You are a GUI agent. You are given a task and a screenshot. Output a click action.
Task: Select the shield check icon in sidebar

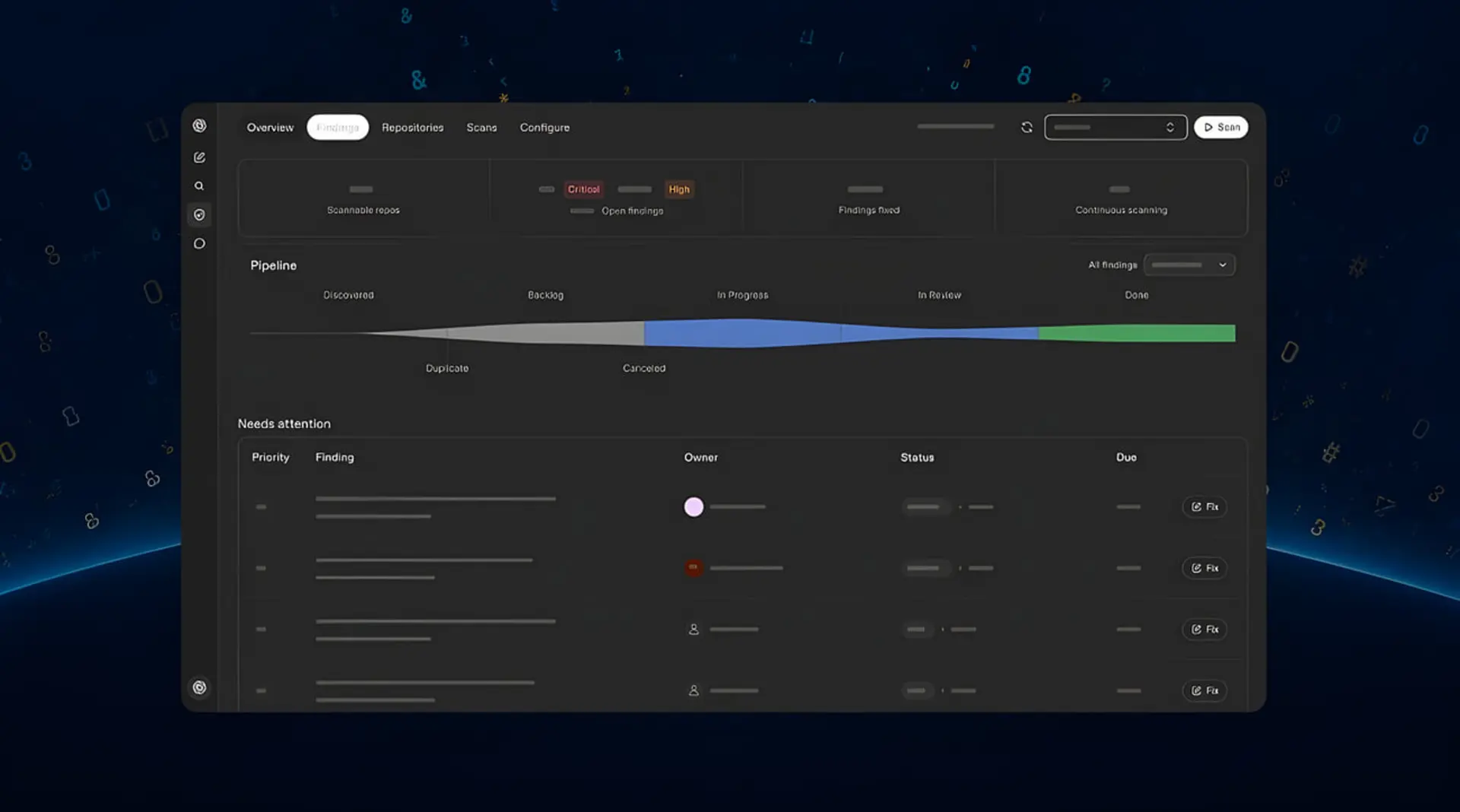click(199, 215)
